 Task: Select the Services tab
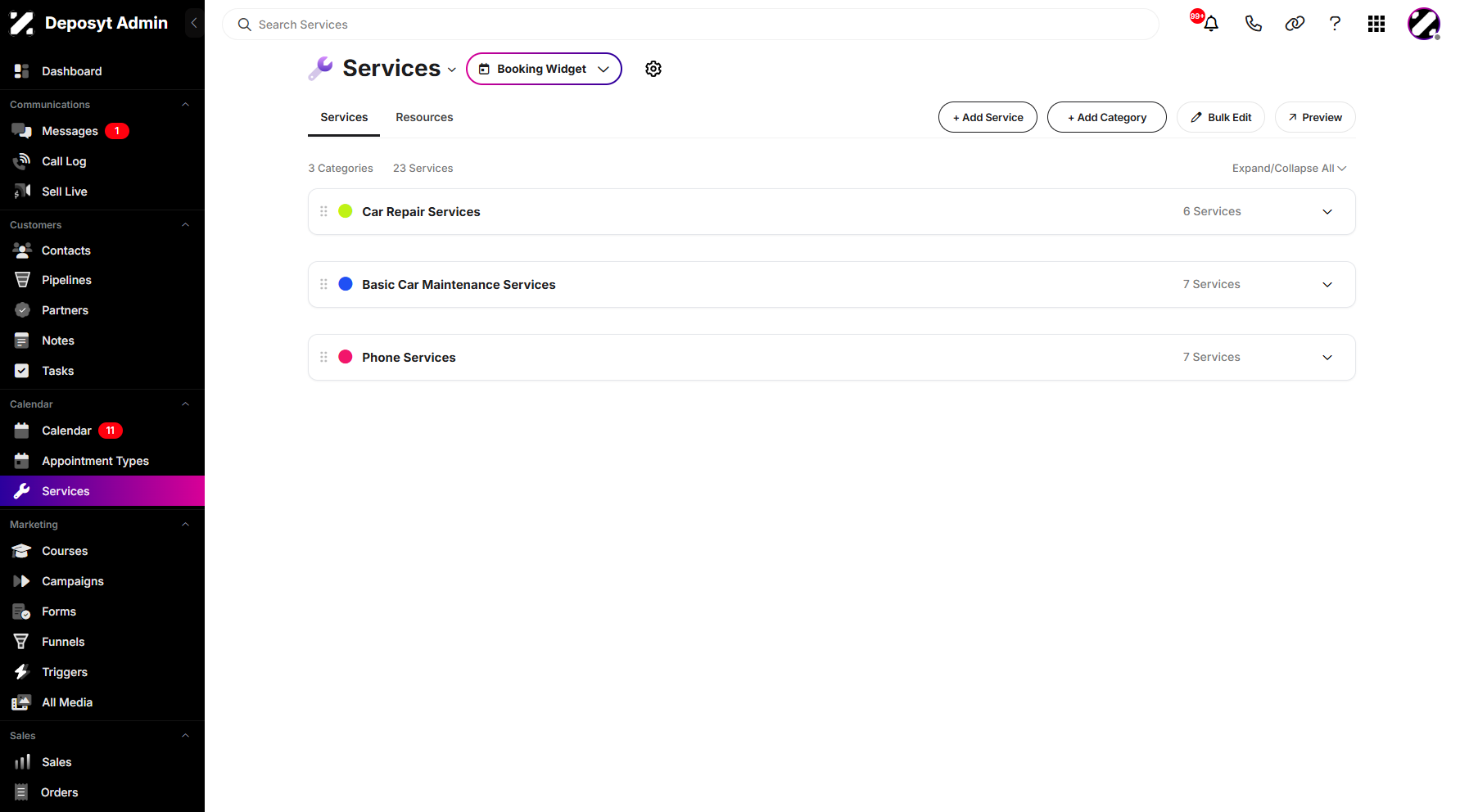tap(344, 117)
